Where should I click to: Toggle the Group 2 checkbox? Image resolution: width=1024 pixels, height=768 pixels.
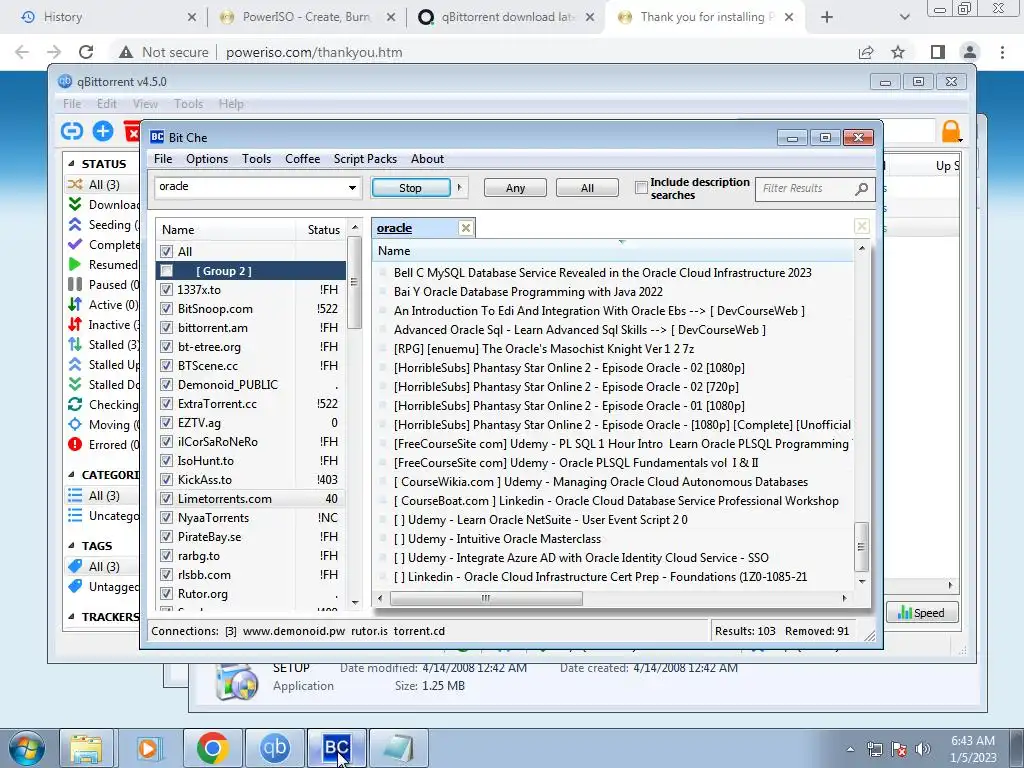tap(167, 270)
